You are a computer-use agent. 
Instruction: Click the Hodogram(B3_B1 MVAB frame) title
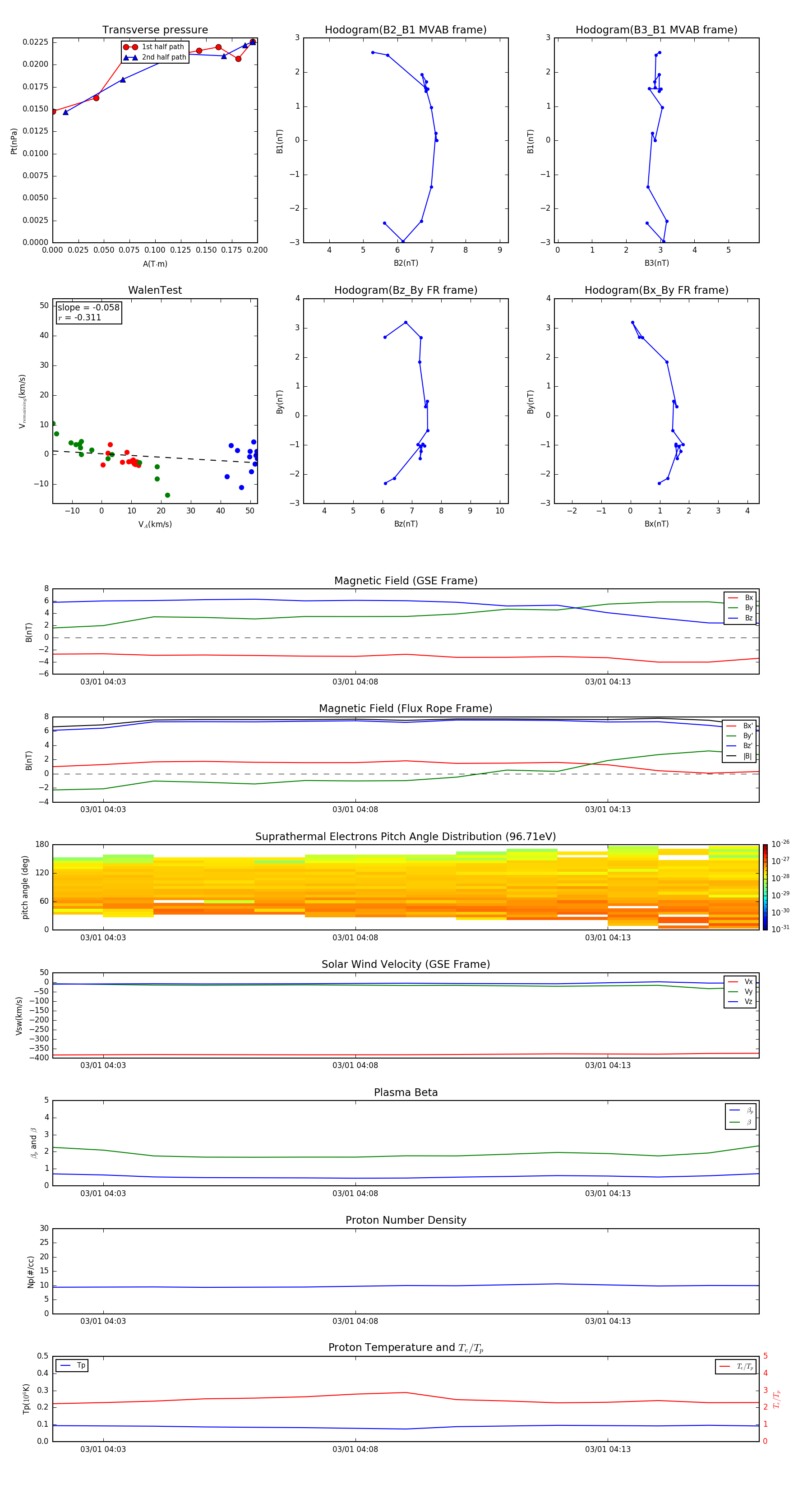pos(656,30)
